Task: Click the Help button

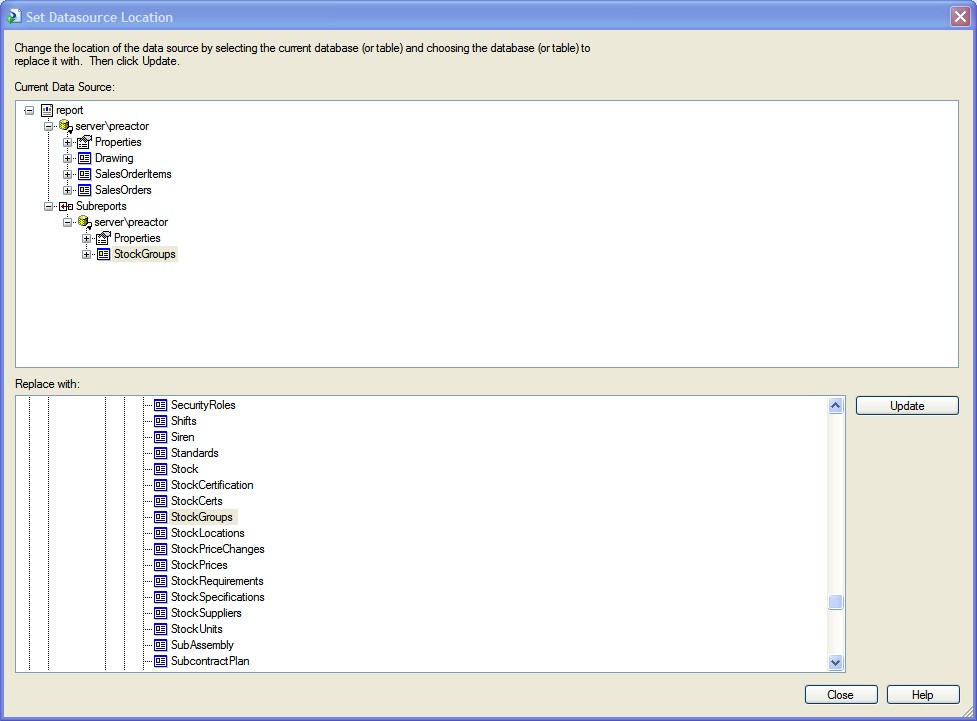Action: [x=922, y=695]
